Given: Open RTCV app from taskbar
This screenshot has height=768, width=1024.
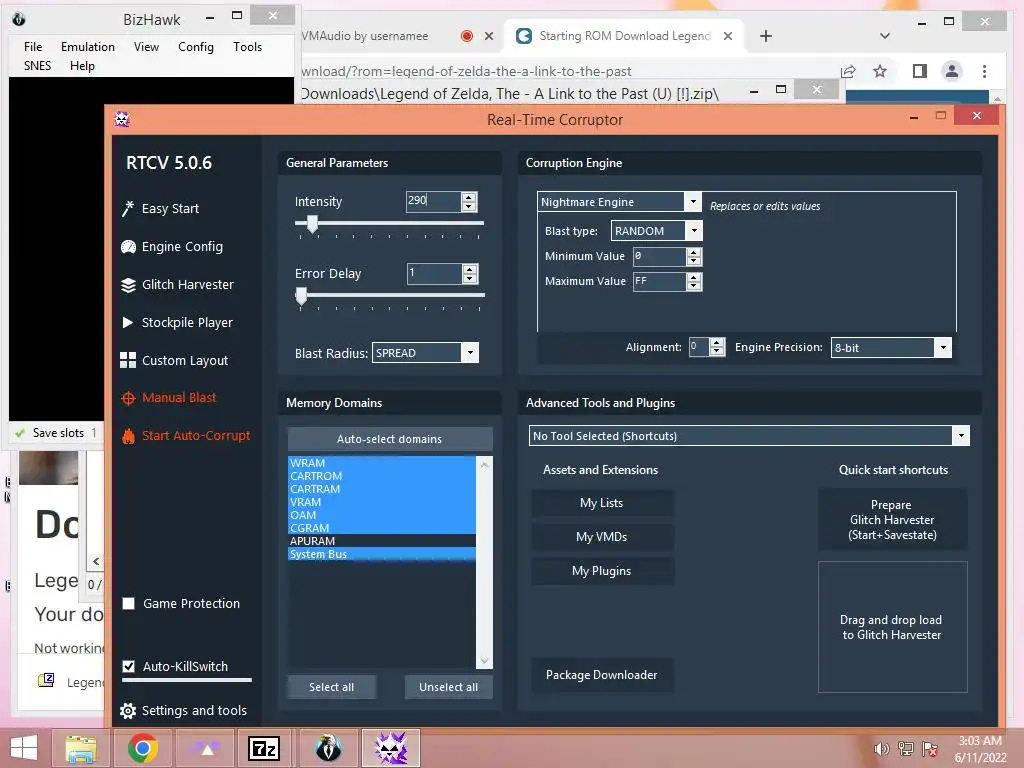Looking at the screenshot, I should (x=391, y=748).
